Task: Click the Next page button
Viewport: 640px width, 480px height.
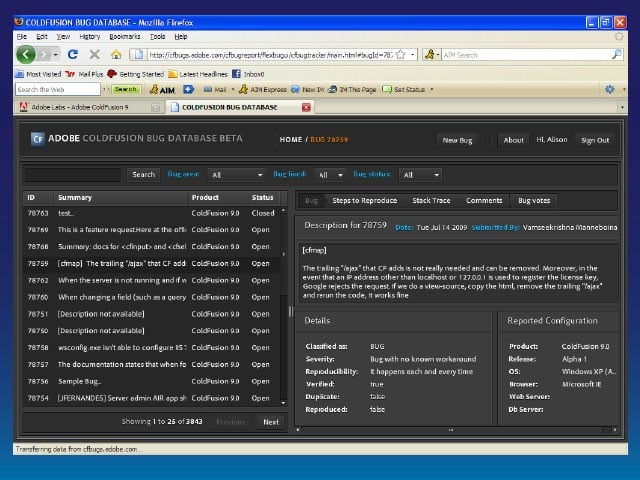Action: [x=271, y=422]
